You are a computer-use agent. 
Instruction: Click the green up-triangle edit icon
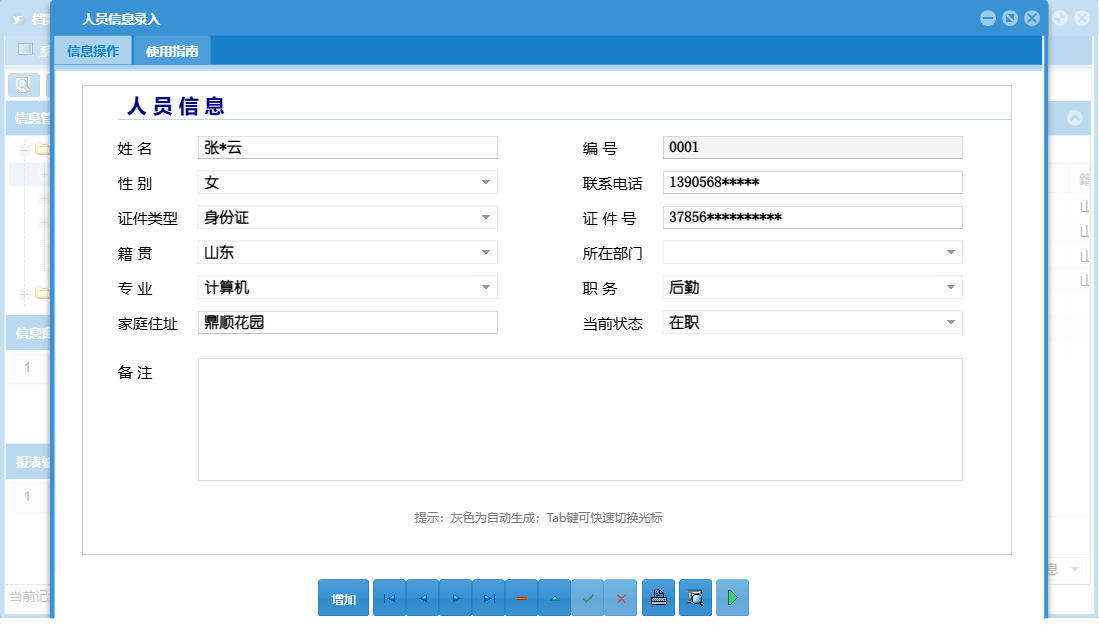pyautogui.click(x=554, y=597)
